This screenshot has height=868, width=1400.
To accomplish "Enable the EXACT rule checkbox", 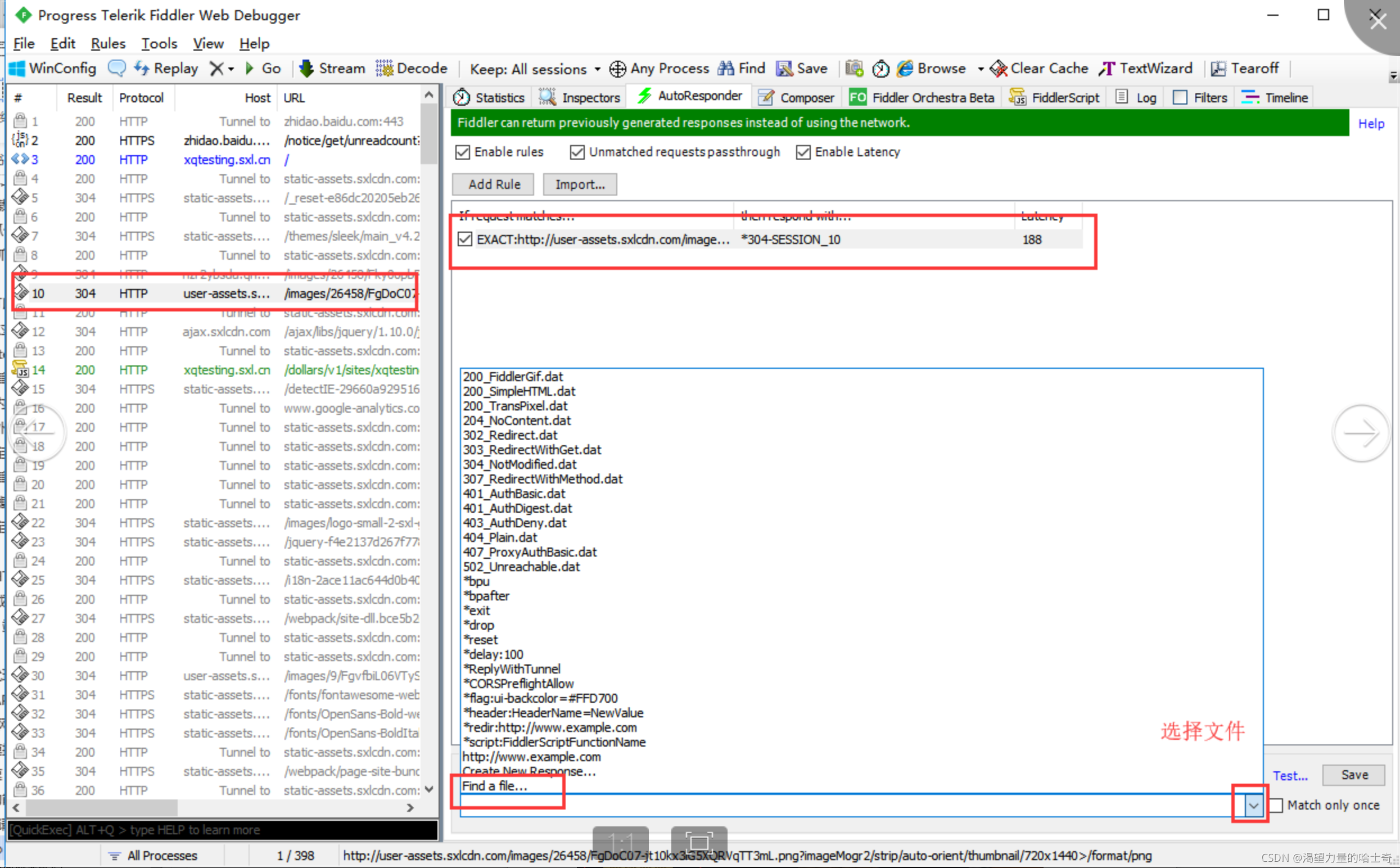I will tap(467, 239).
